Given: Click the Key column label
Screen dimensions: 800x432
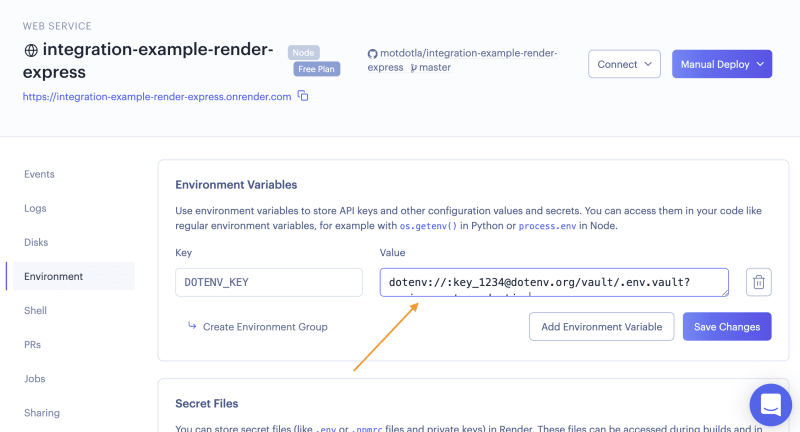Looking at the screenshot, I should coord(184,252).
